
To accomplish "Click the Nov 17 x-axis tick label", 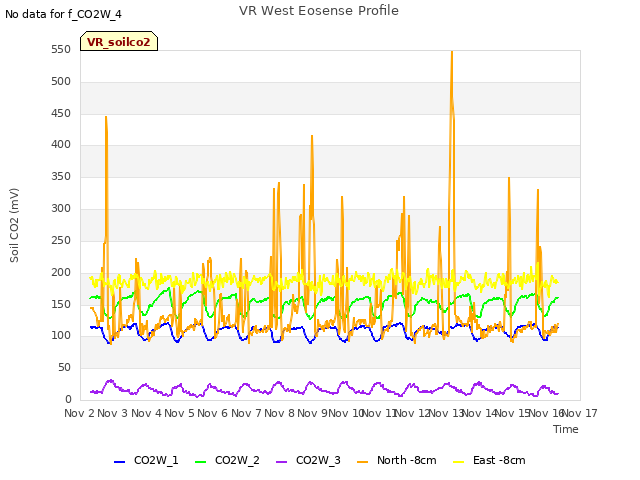I will (580, 413).
